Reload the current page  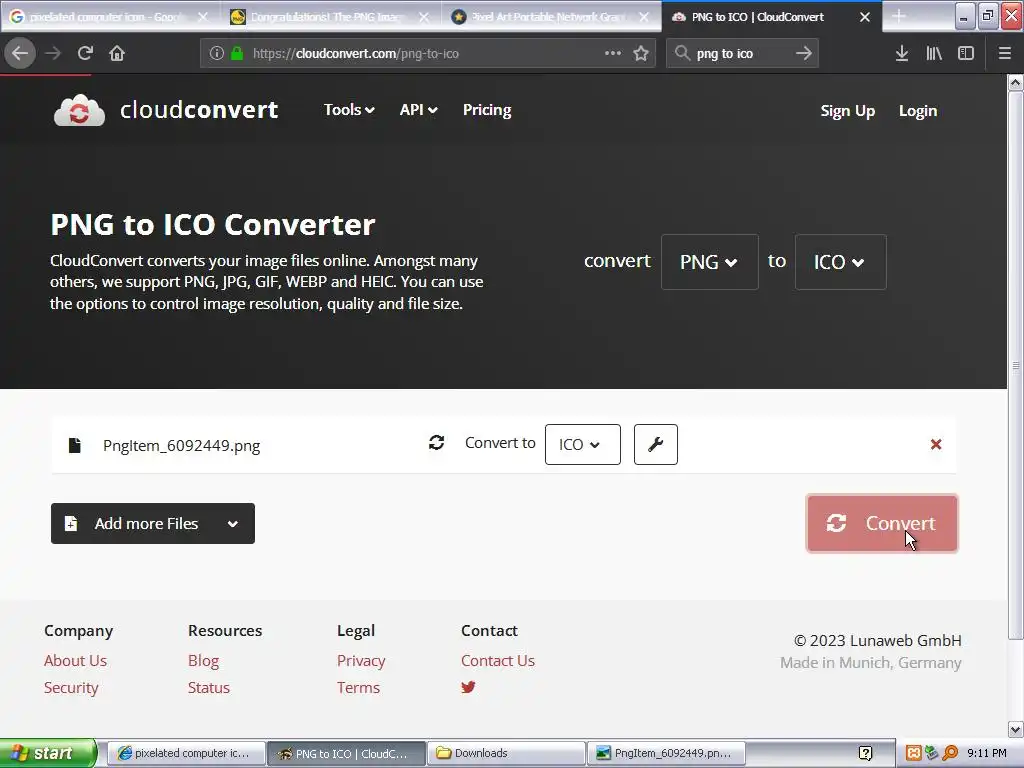click(x=85, y=53)
